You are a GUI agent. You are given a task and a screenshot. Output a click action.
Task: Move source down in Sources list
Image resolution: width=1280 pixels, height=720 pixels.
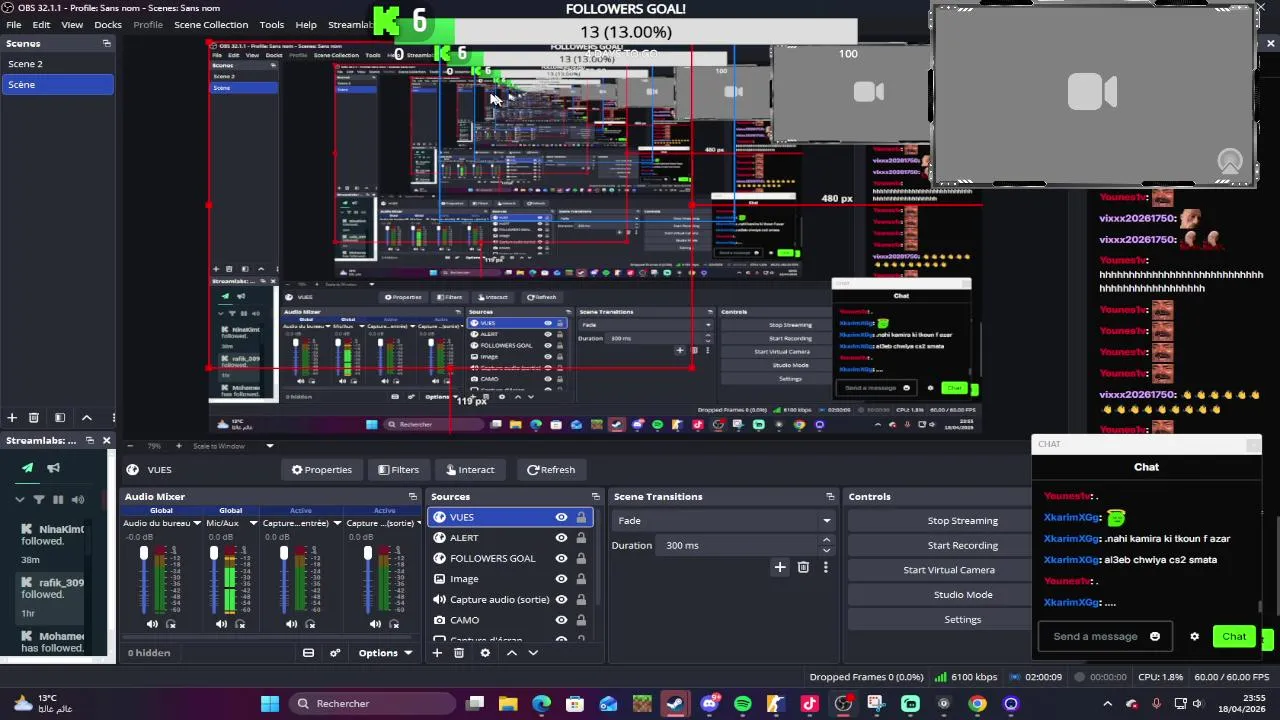[x=533, y=653]
